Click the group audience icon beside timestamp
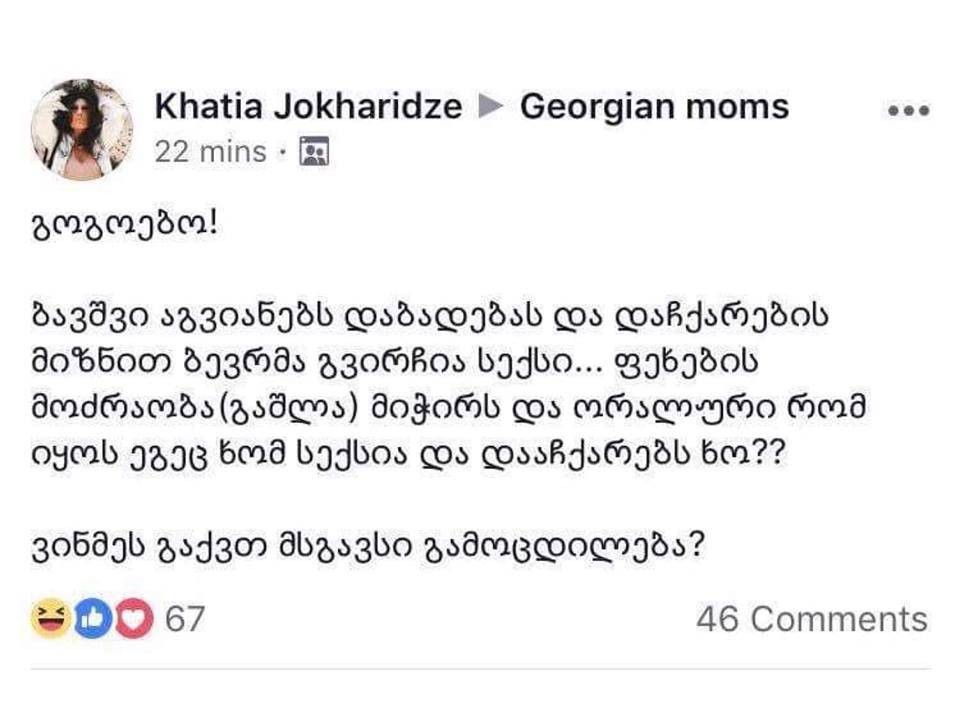 (x=315, y=153)
